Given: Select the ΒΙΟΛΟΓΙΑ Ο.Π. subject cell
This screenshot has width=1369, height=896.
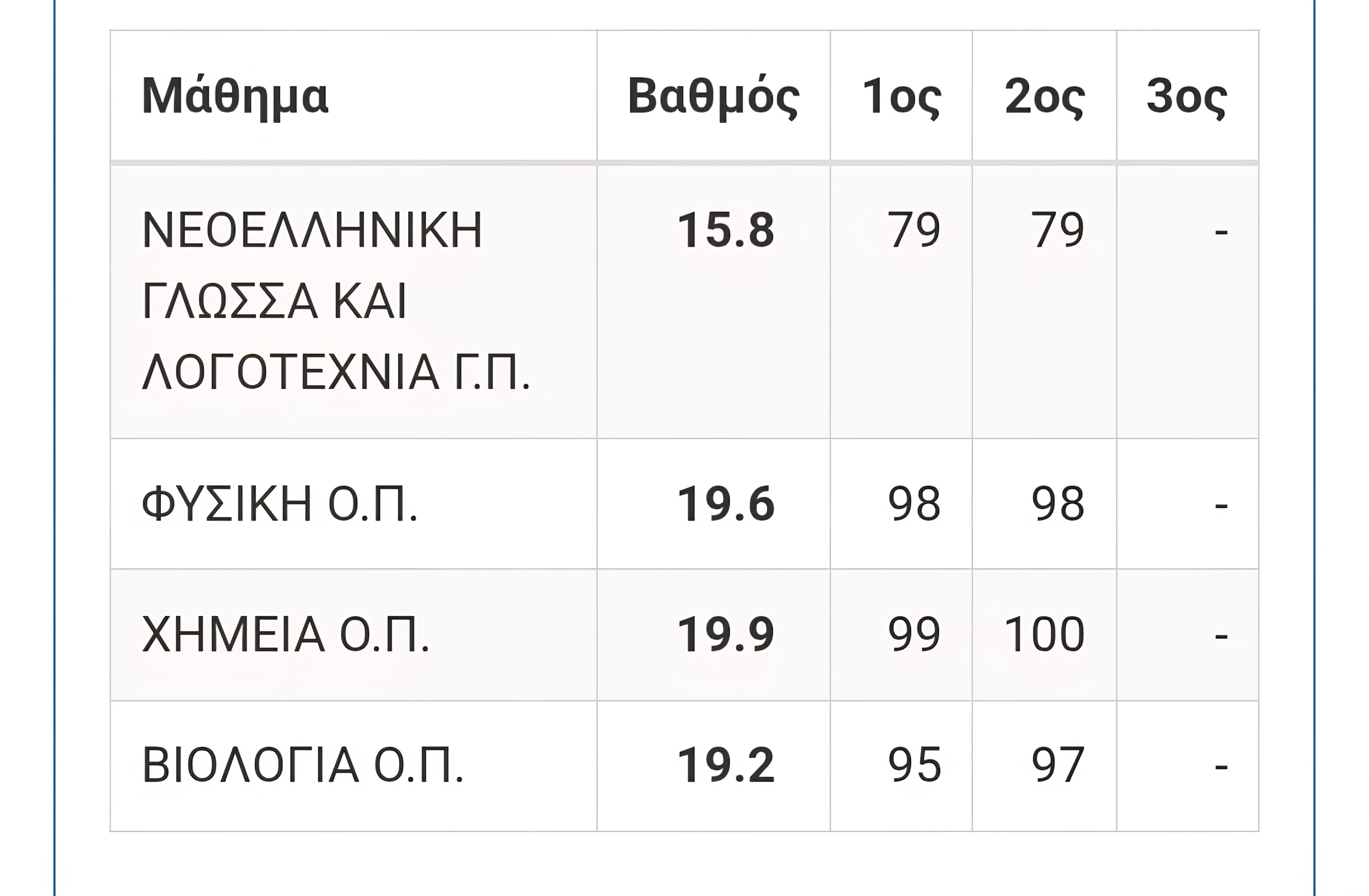Looking at the screenshot, I should (x=303, y=765).
